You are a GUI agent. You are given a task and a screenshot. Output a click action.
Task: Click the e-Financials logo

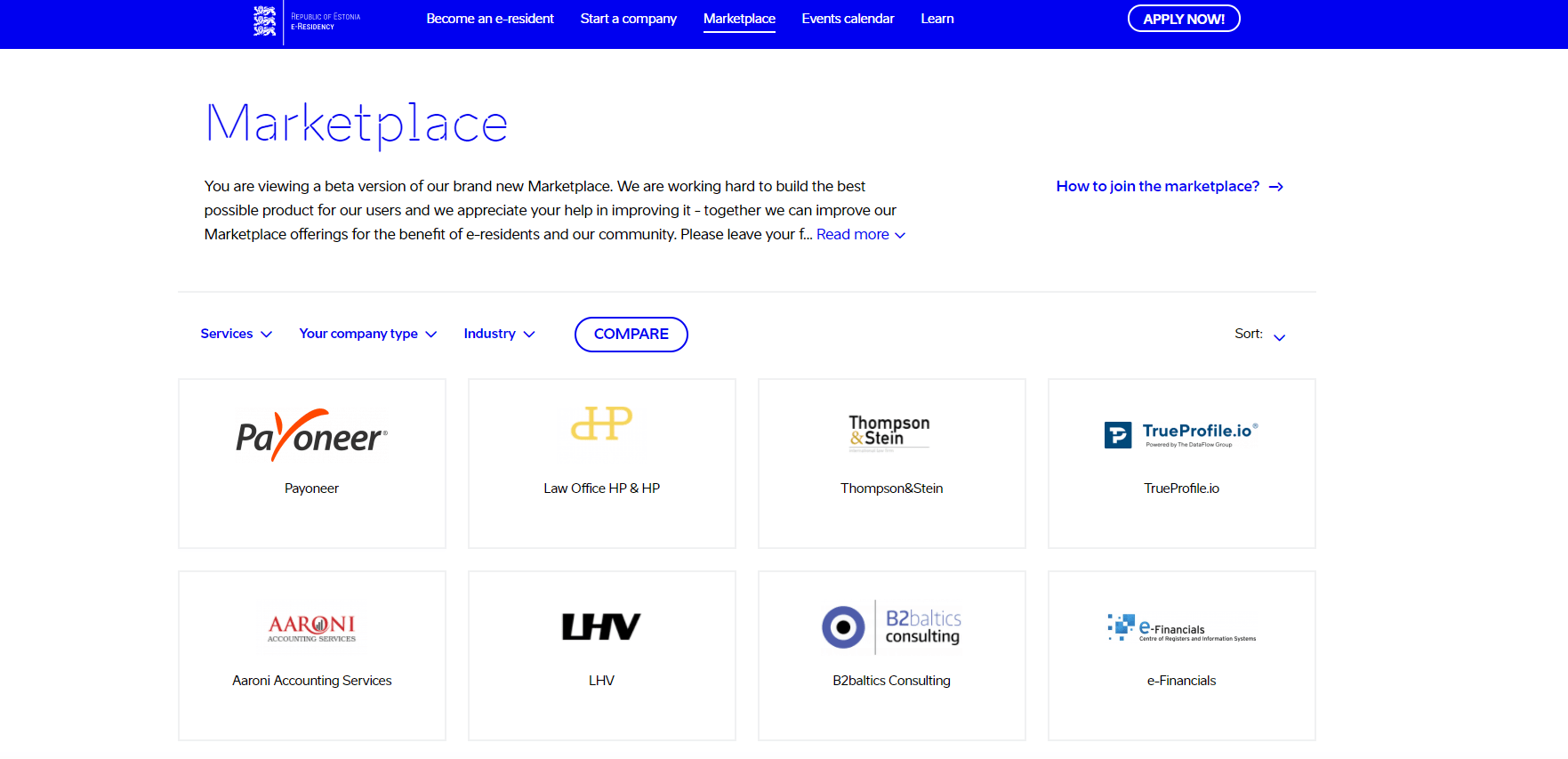tap(1181, 627)
